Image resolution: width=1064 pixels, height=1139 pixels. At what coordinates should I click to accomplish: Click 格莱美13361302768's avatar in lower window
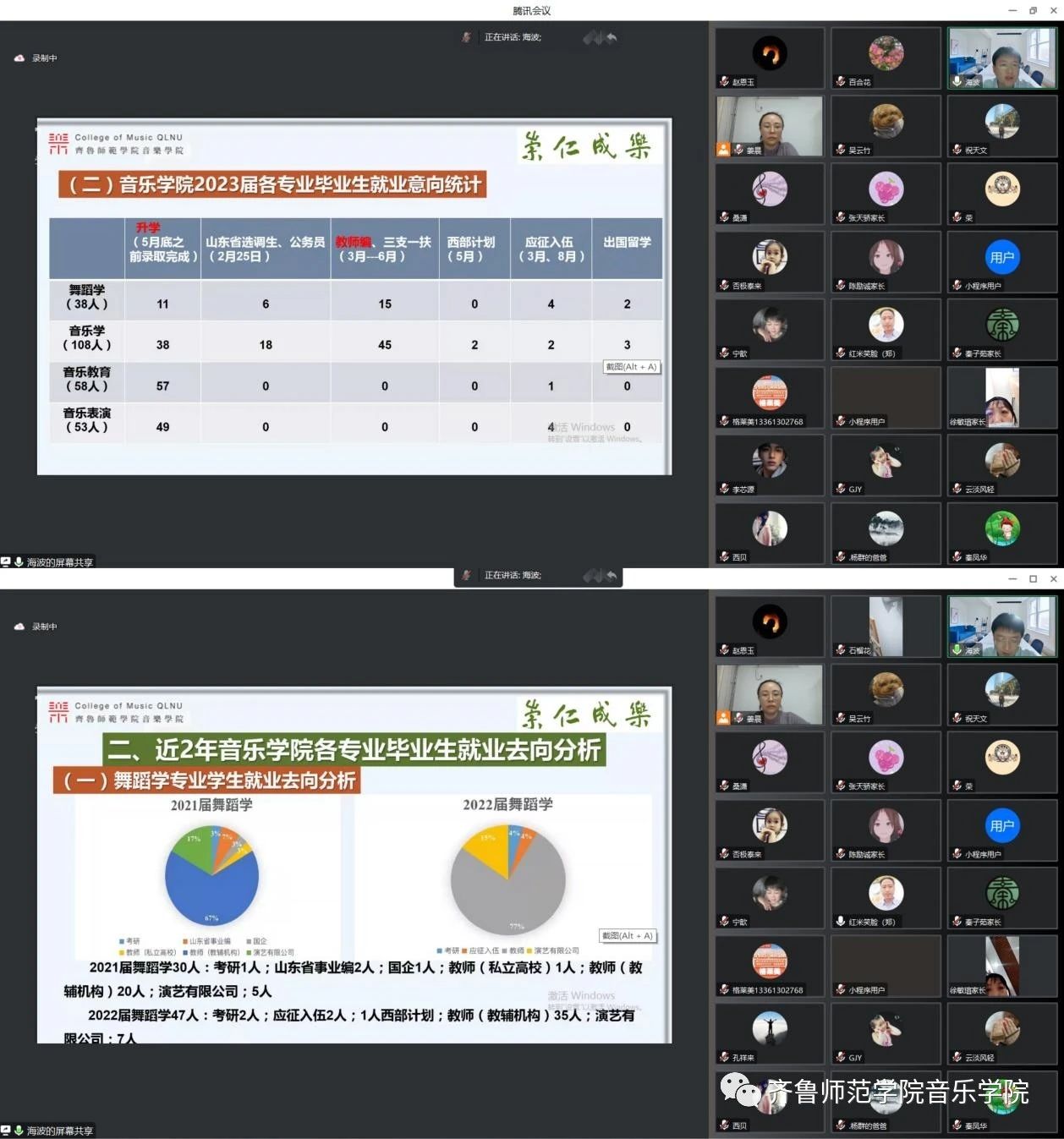770,961
